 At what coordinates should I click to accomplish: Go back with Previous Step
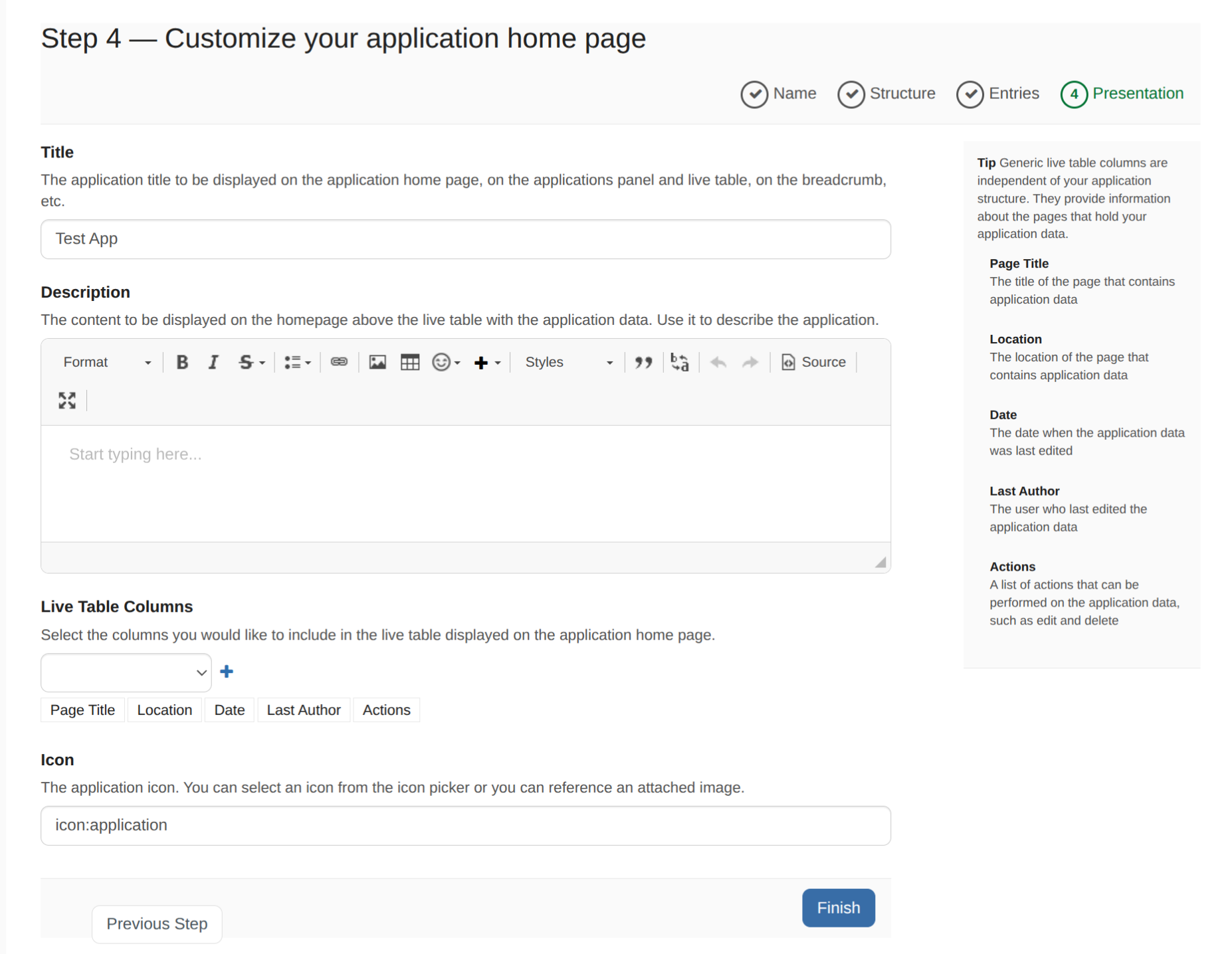(x=157, y=923)
